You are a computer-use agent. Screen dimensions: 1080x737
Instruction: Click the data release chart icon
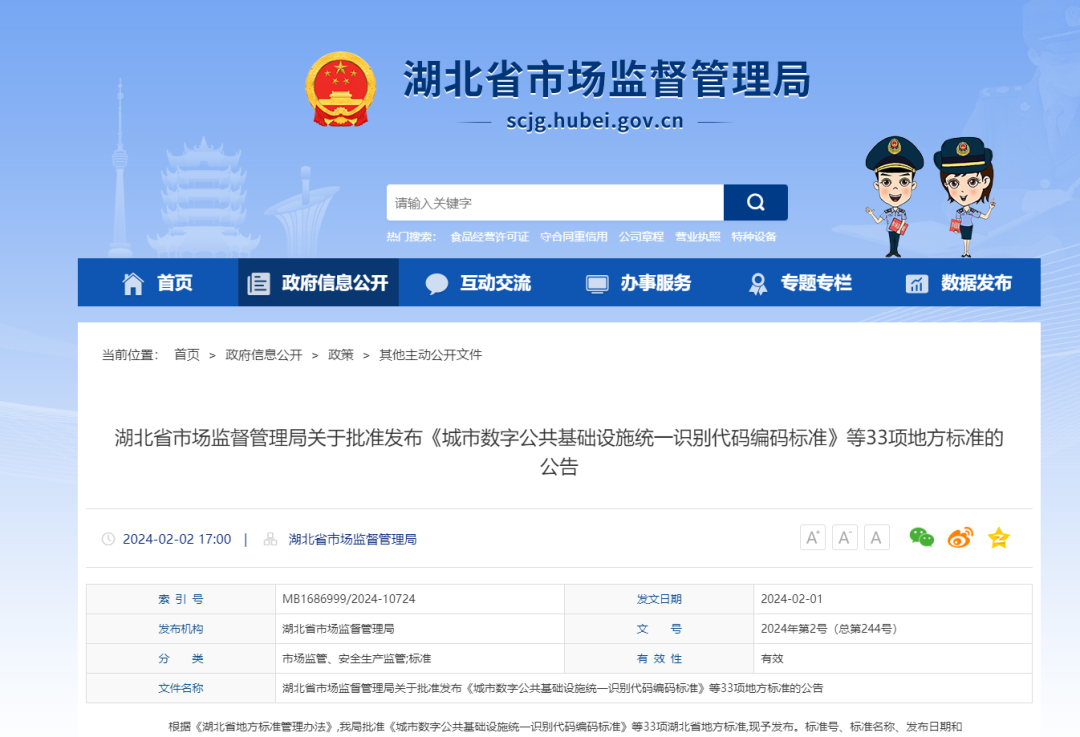(915, 283)
